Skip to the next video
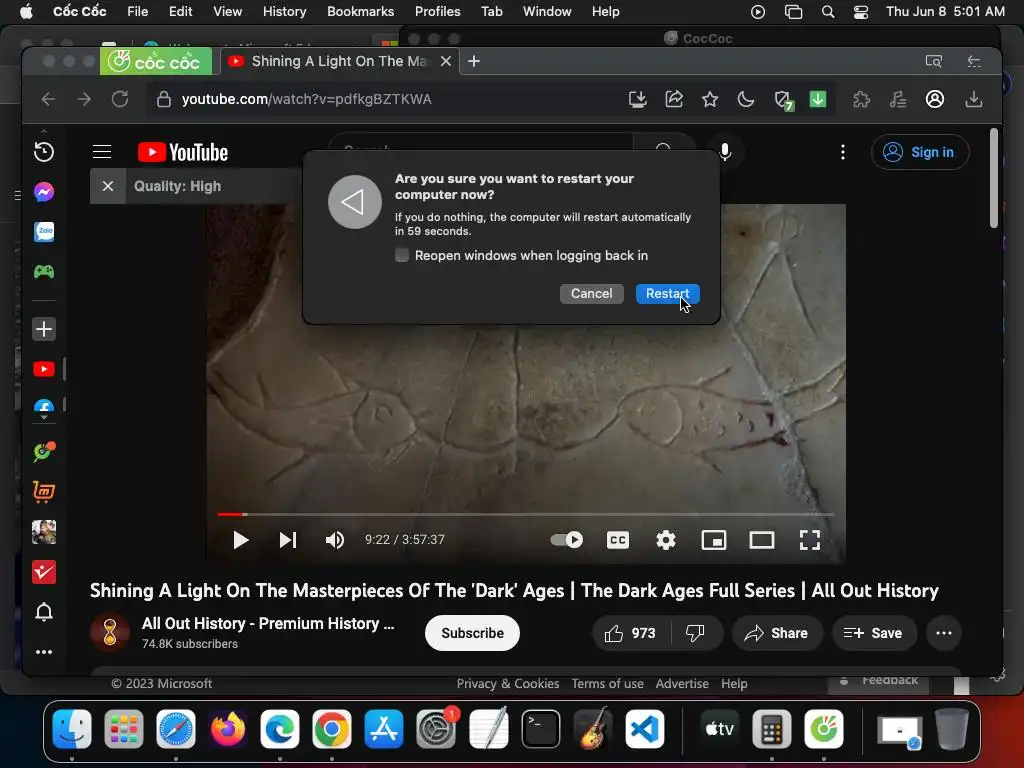1024x768 pixels. (x=287, y=540)
